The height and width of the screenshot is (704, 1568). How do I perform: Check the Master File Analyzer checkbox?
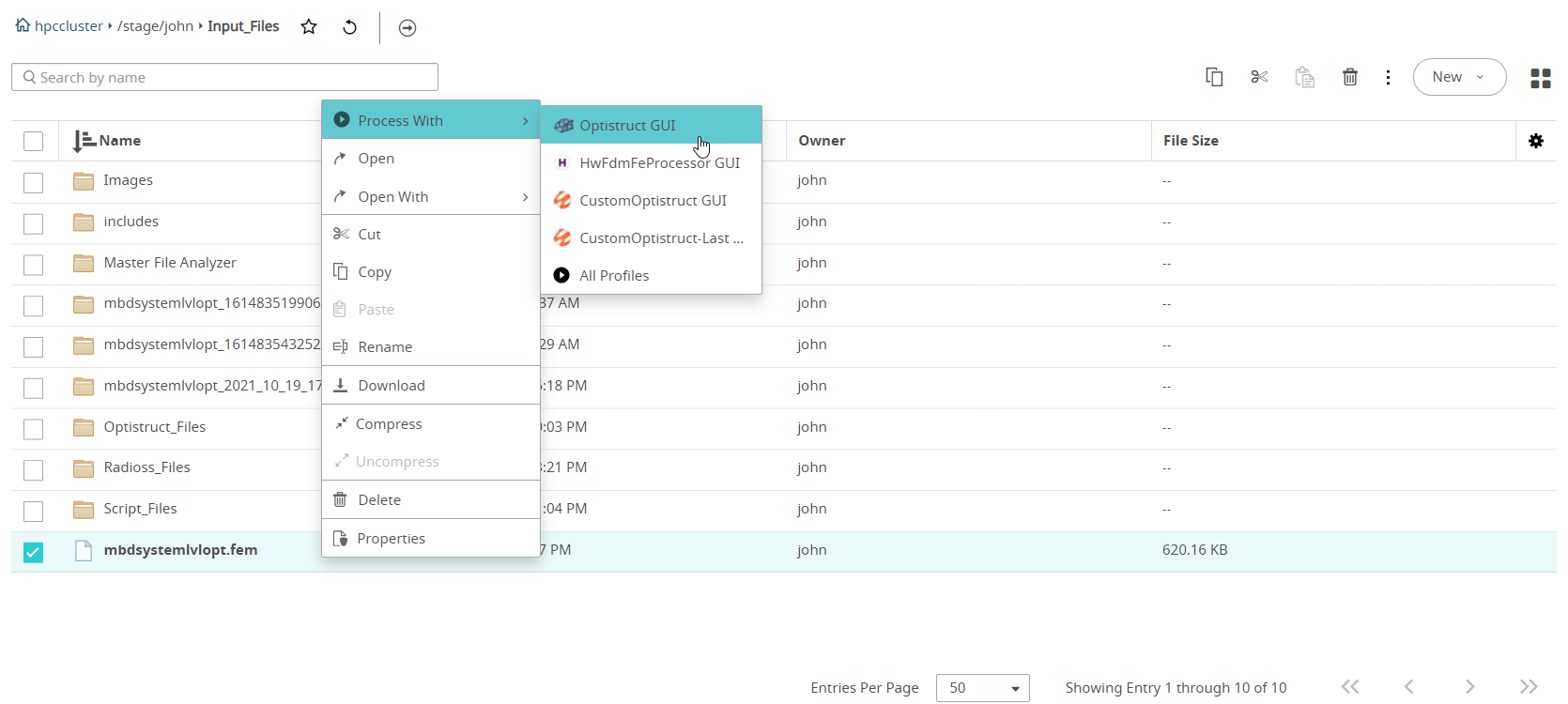[x=33, y=265]
